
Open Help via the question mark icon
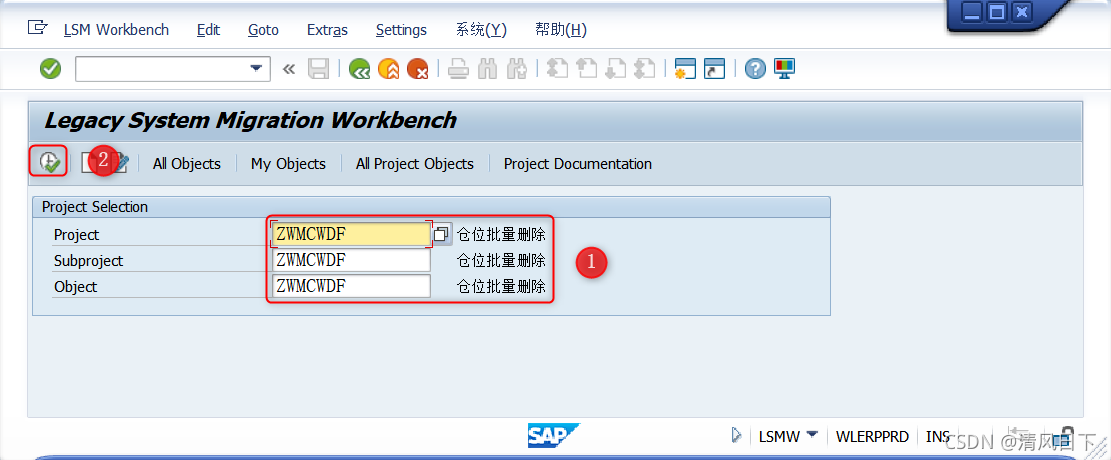(x=755, y=69)
